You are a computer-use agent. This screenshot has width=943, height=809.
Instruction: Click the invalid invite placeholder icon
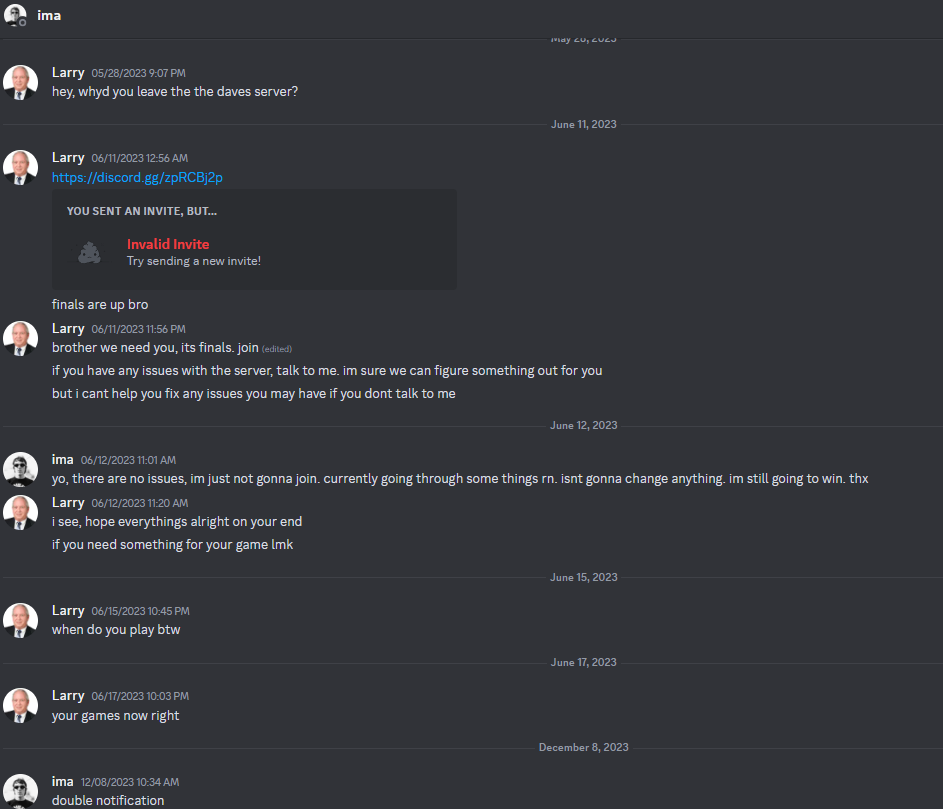(90, 253)
